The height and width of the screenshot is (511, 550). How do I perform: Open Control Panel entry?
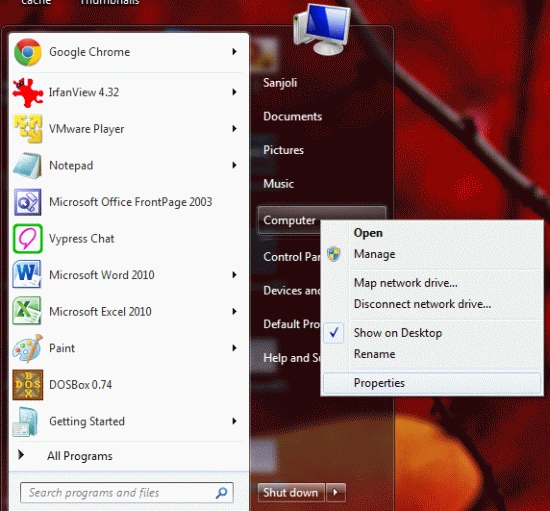click(x=291, y=257)
